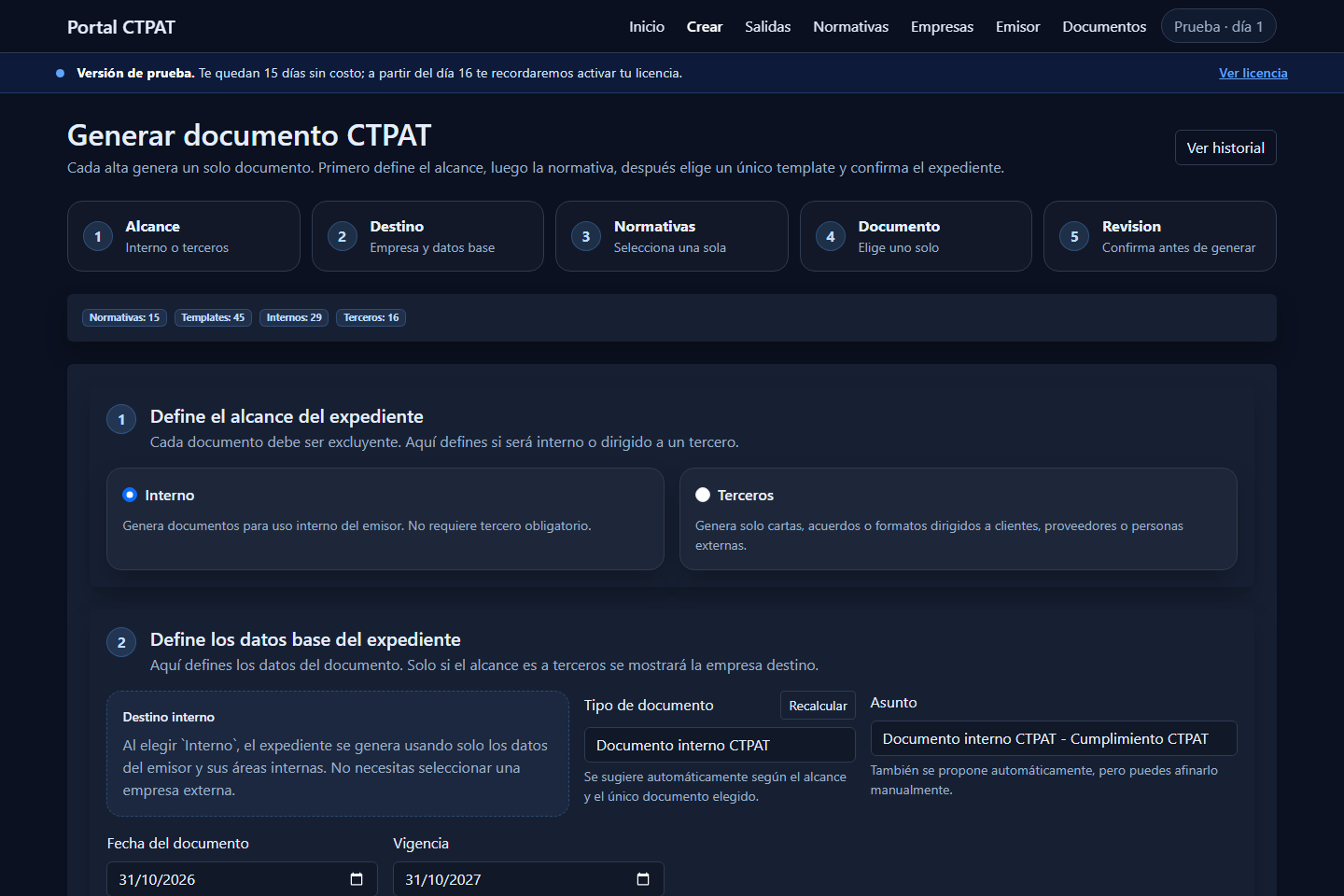
Task: Open Empresas in the navigation bar
Action: point(942,26)
